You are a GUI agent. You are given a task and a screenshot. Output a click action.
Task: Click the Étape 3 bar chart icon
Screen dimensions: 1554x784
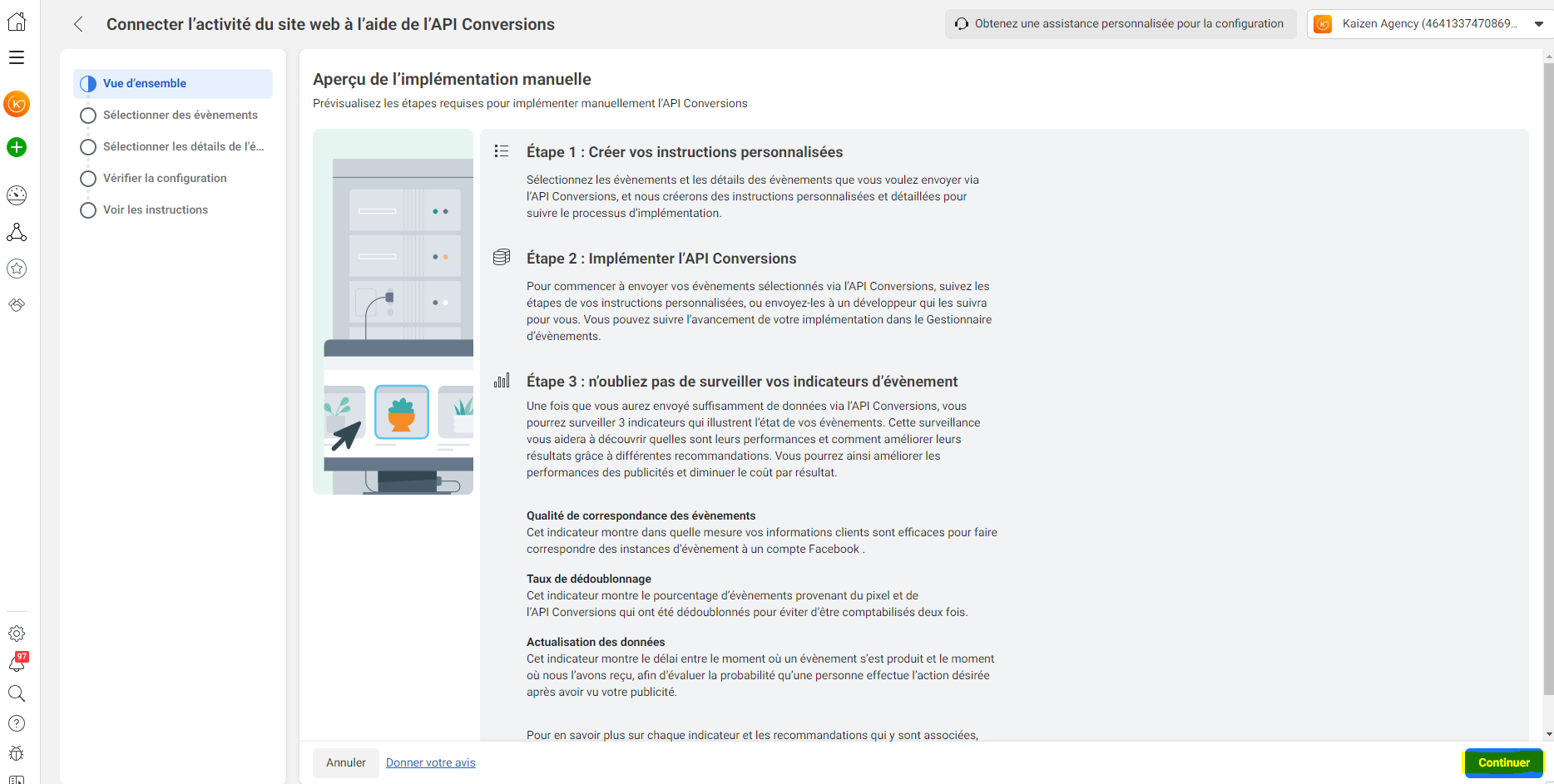pos(502,380)
